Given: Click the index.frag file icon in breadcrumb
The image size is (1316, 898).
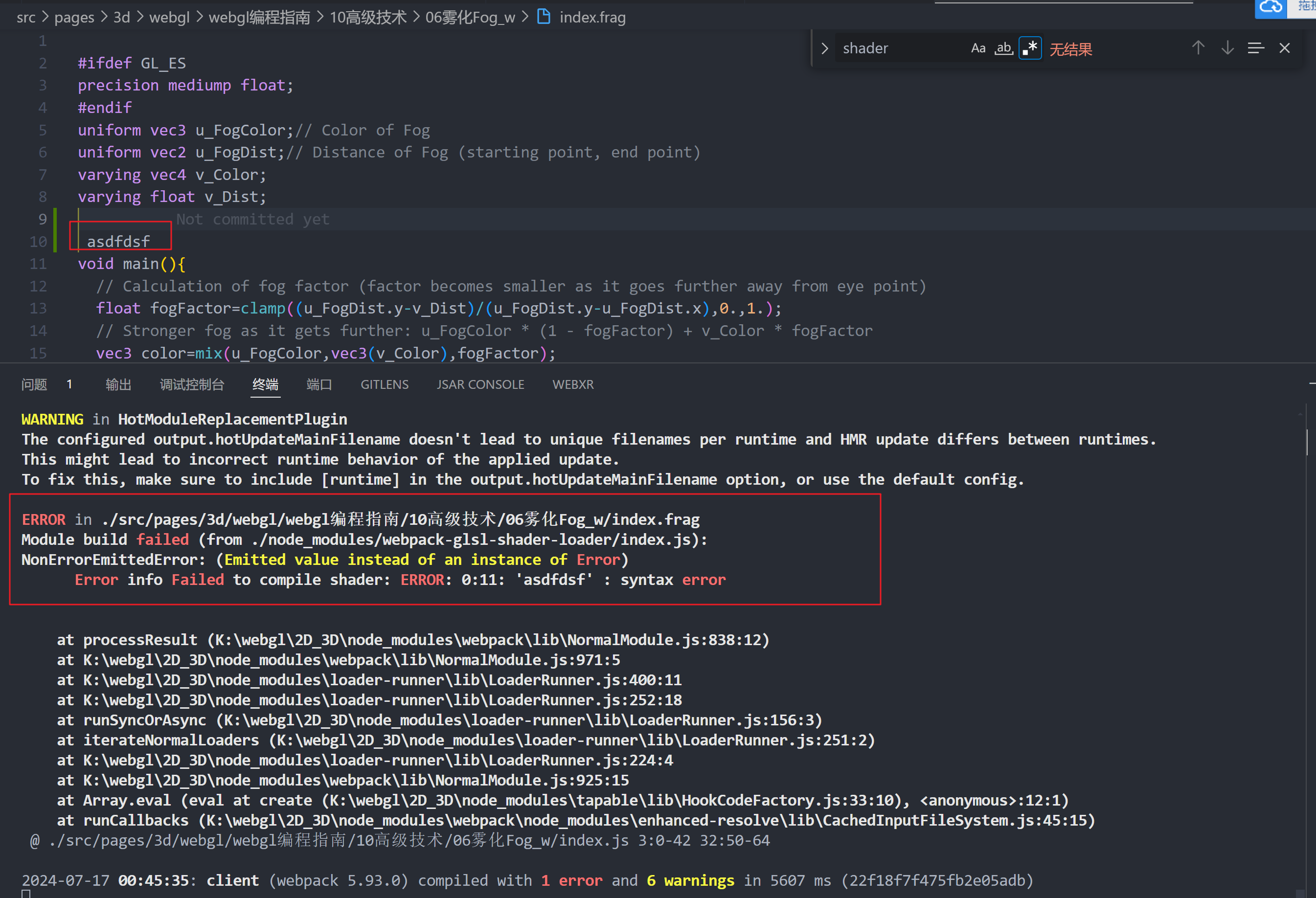Looking at the screenshot, I should point(543,17).
